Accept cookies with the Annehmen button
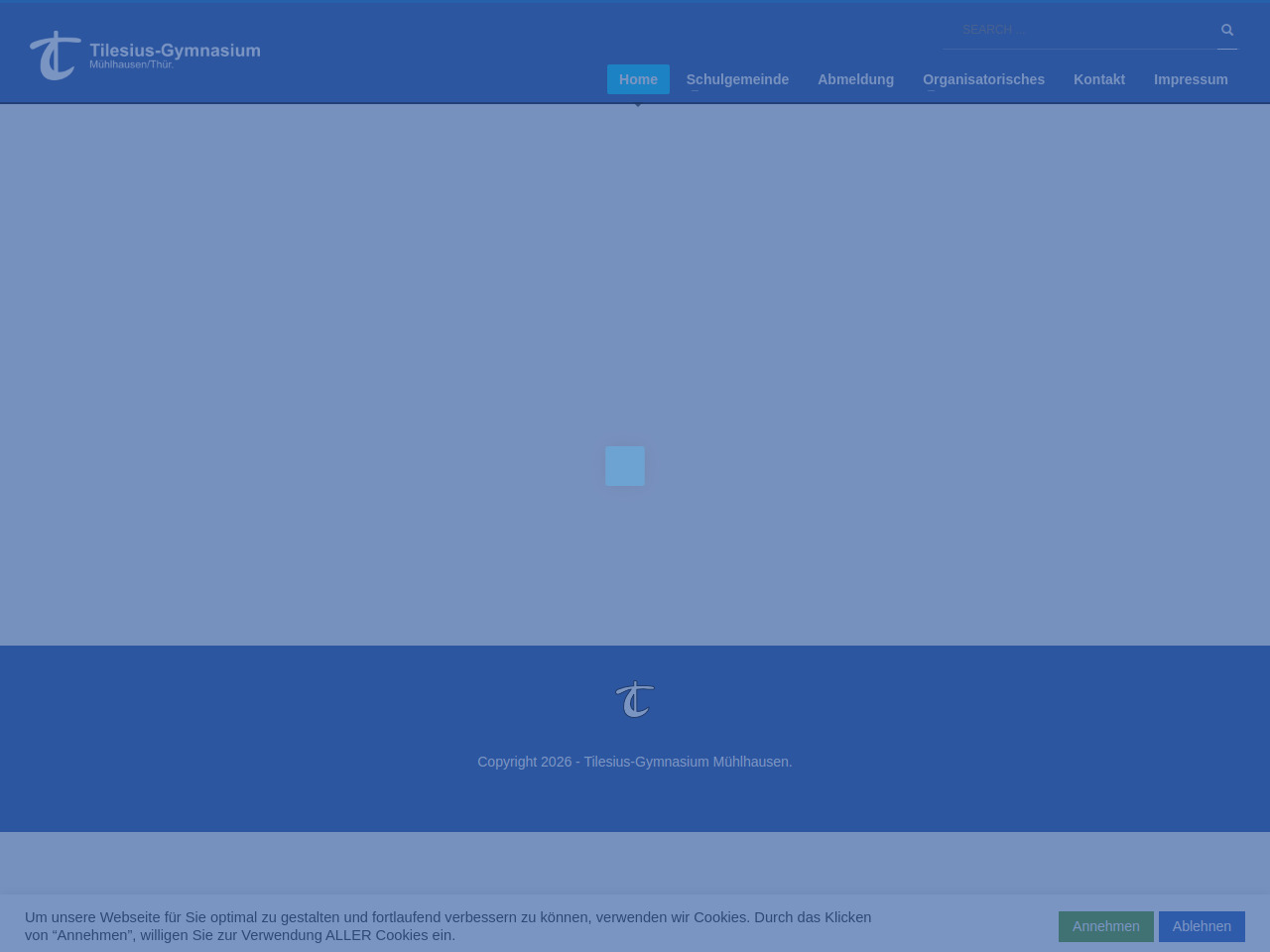Image resolution: width=1270 pixels, height=952 pixels. pyautogui.click(x=1105, y=926)
